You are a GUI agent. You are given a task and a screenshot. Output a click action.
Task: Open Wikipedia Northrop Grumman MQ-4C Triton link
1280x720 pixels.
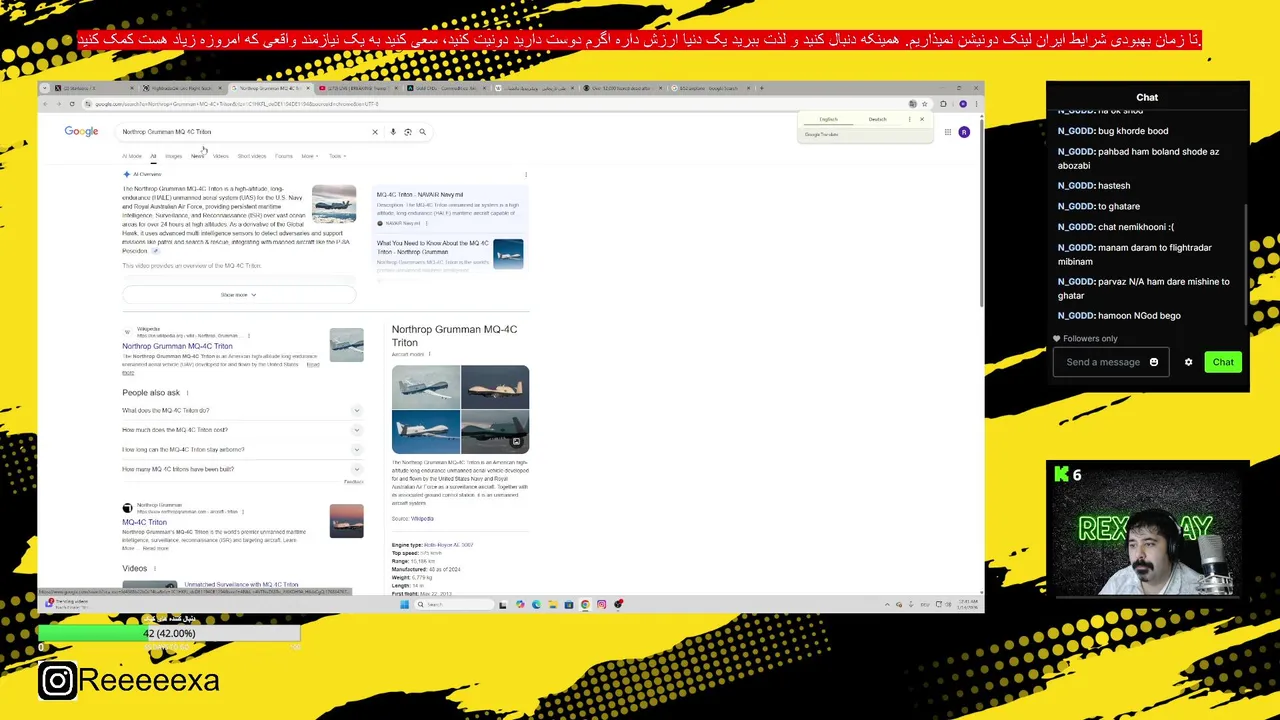[177, 346]
